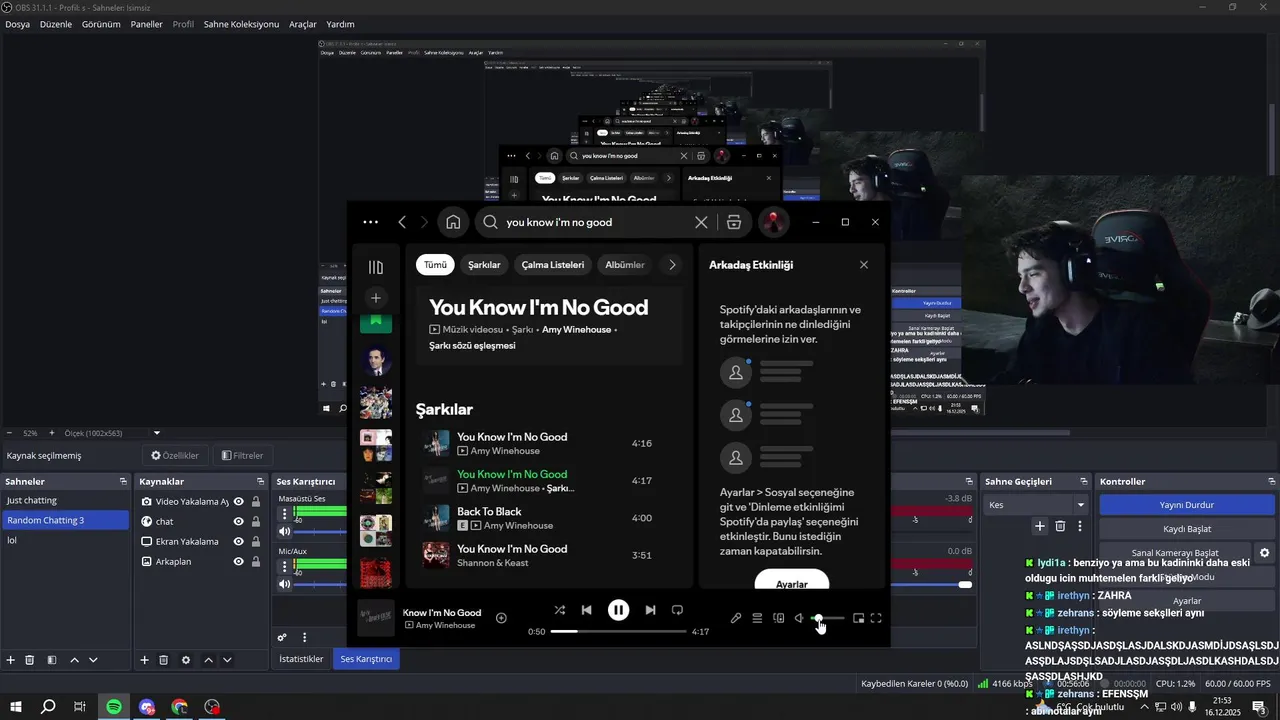Open preview zoom percentage dropdown arrow
The image size is (1280, 720).
point(157,433)
